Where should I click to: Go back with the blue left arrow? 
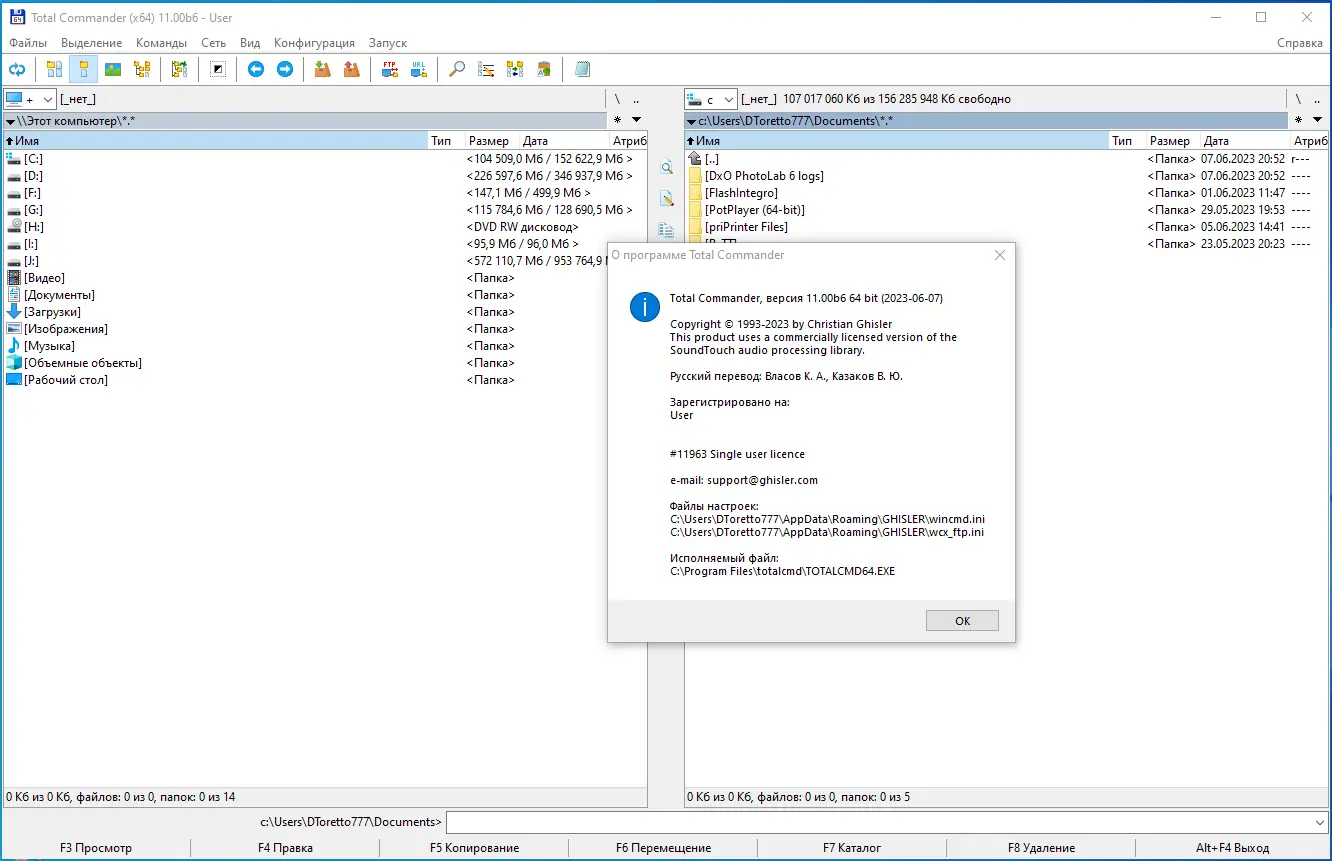coord(256,69)
